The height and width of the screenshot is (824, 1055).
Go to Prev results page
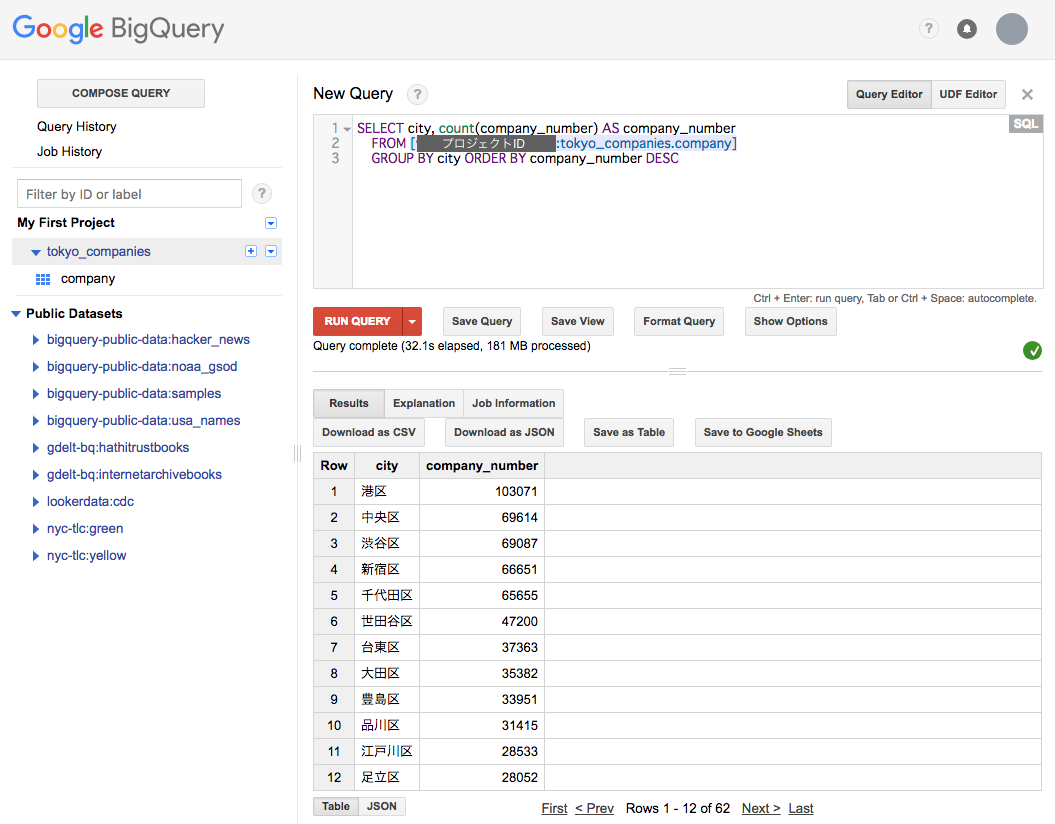click(595, 809)
